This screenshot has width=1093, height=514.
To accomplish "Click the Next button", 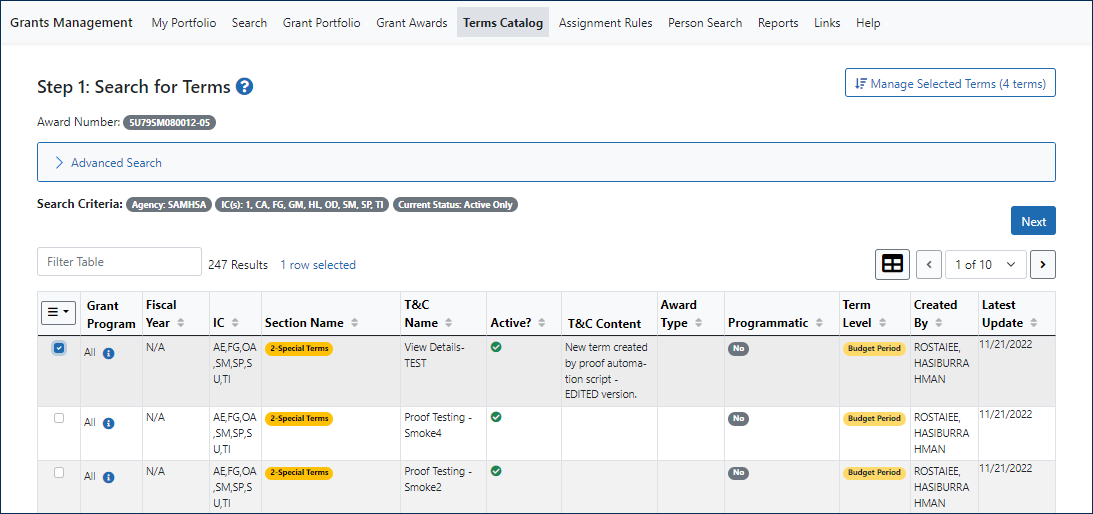I will pyautogui.click(x=1033, y=221).
